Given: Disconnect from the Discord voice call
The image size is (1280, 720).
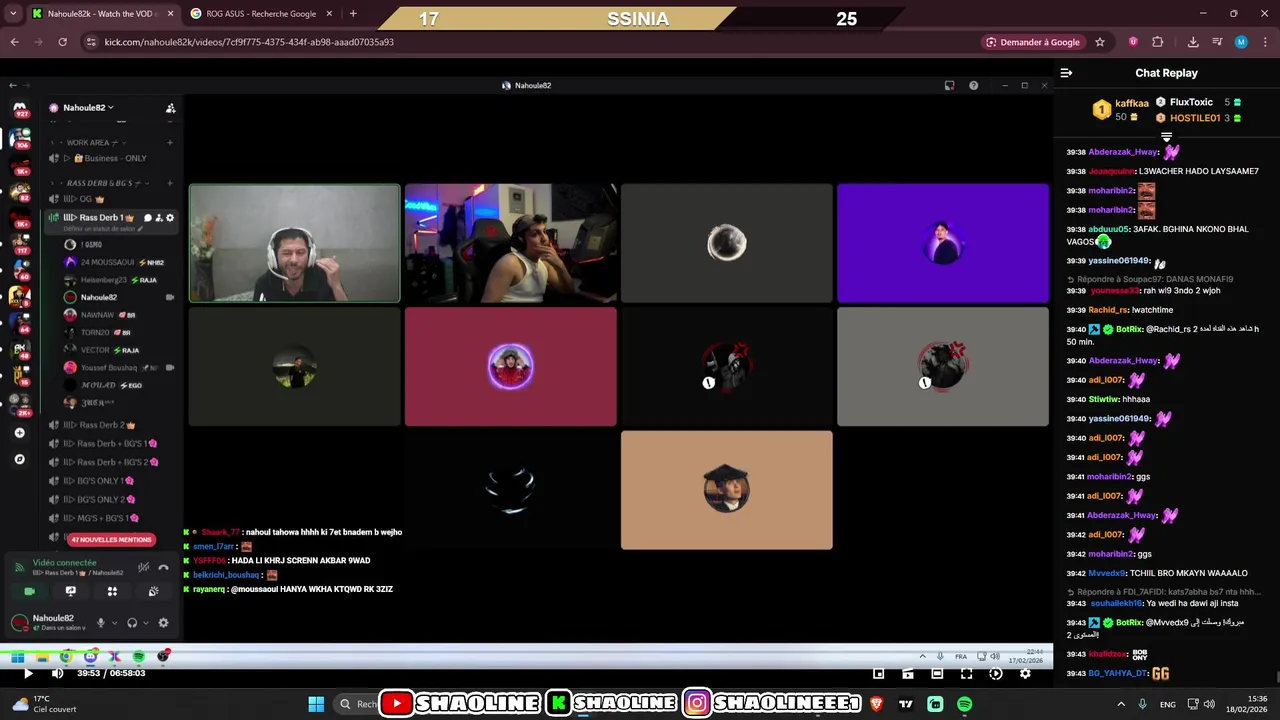Looking at the screenshot, I should pos(163,567).
